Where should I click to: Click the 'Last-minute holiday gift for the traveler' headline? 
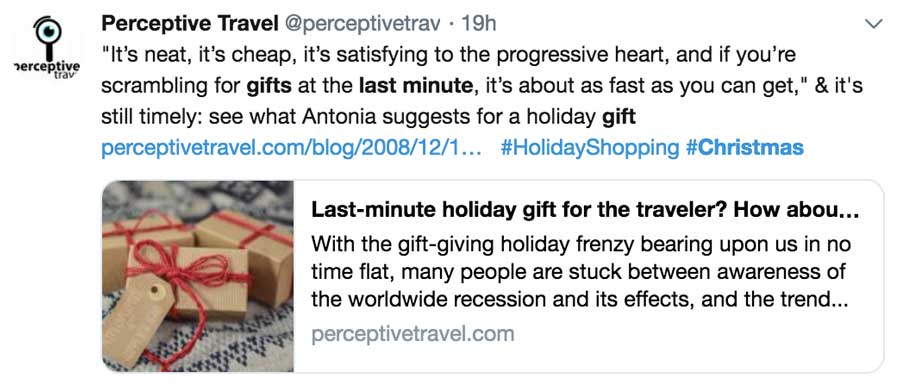584,211
